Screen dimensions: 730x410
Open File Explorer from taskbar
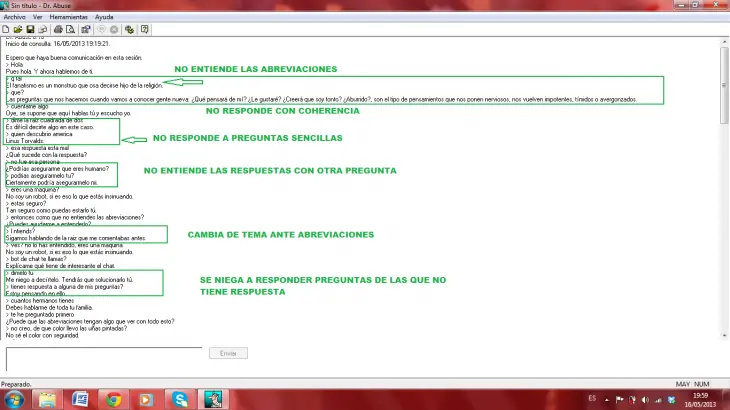coord(47,399)
